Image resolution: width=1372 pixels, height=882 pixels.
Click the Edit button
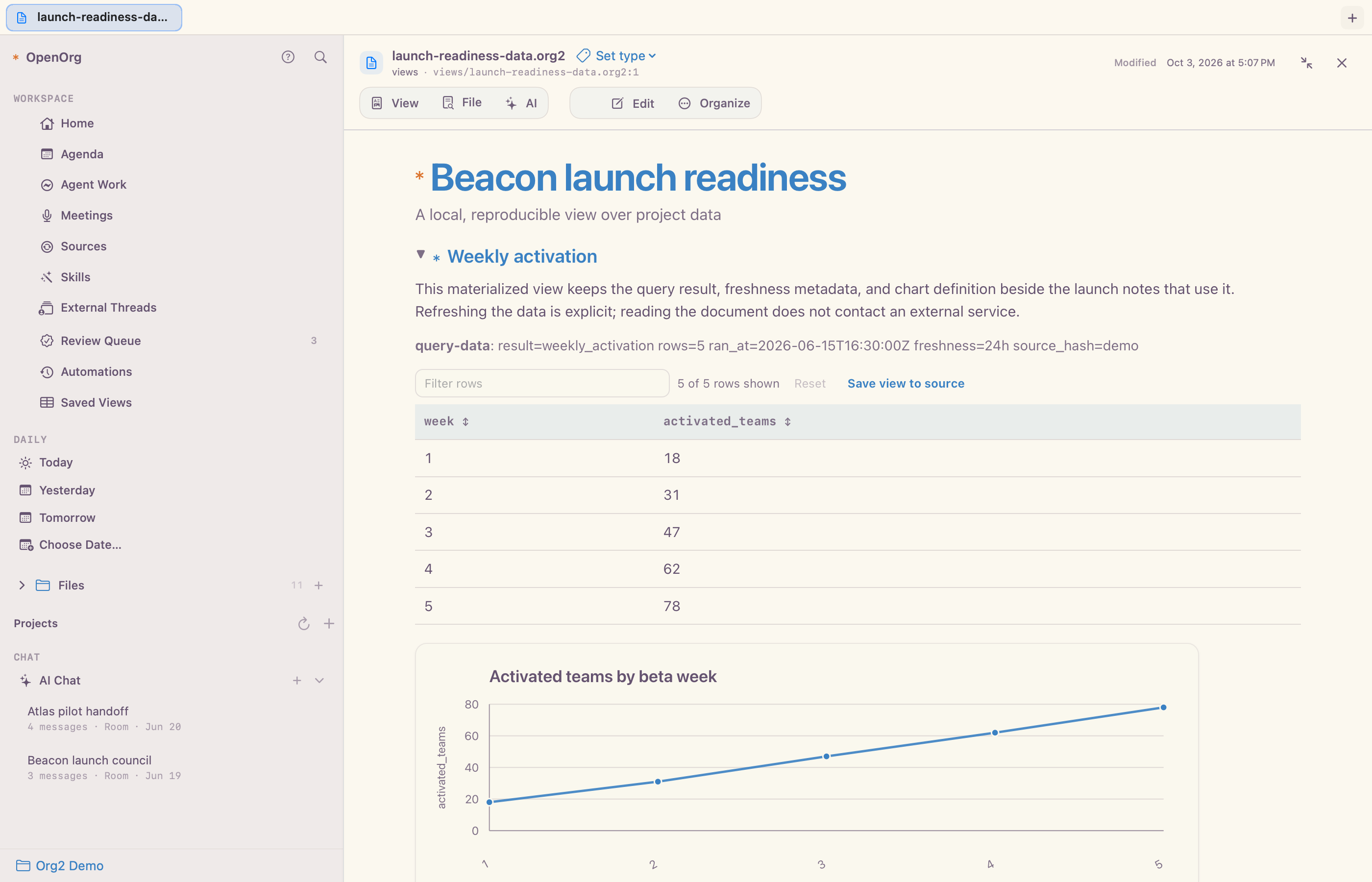(633, 103)
